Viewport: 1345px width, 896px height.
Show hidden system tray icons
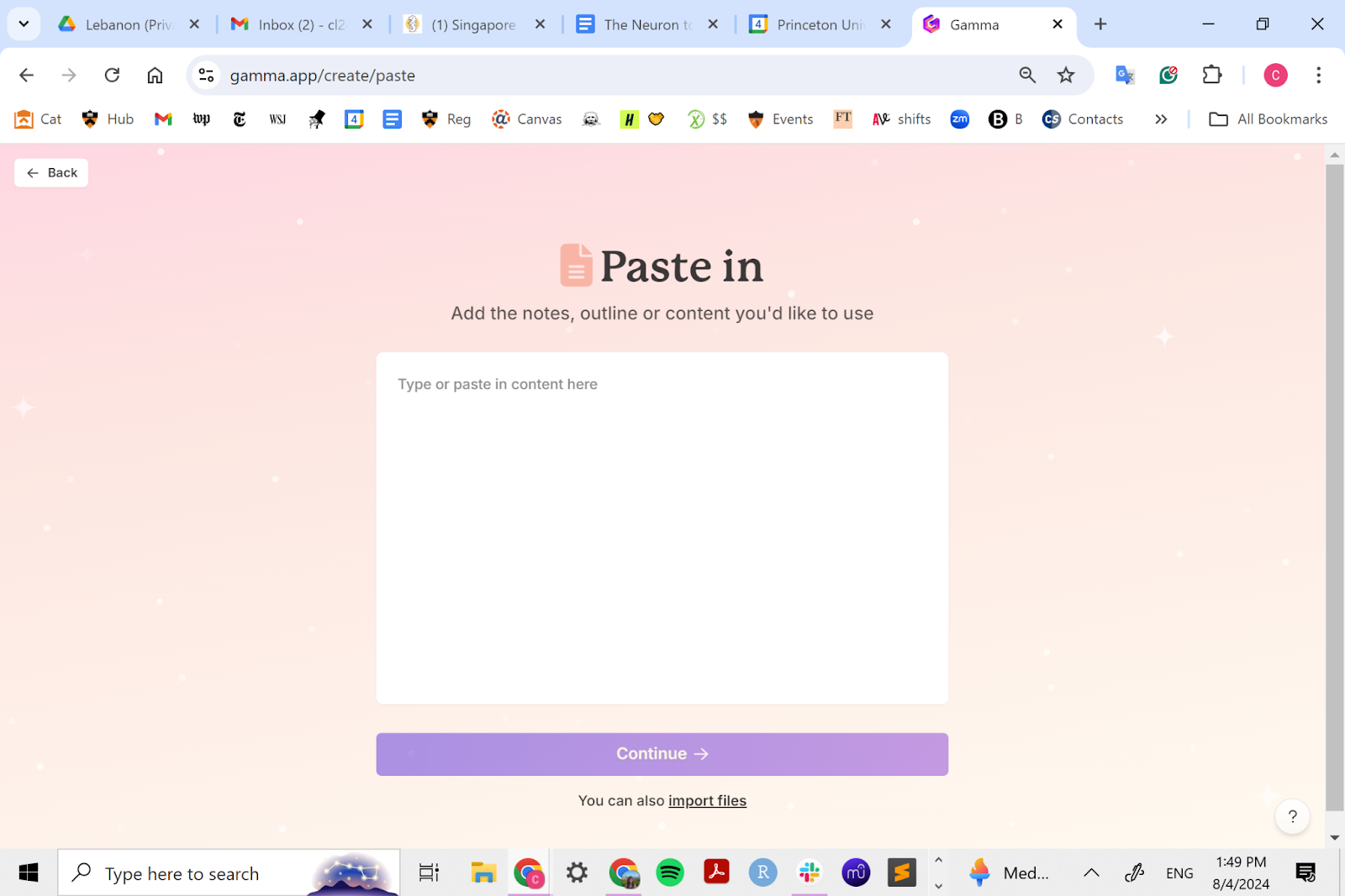(x=1091, y=873)
